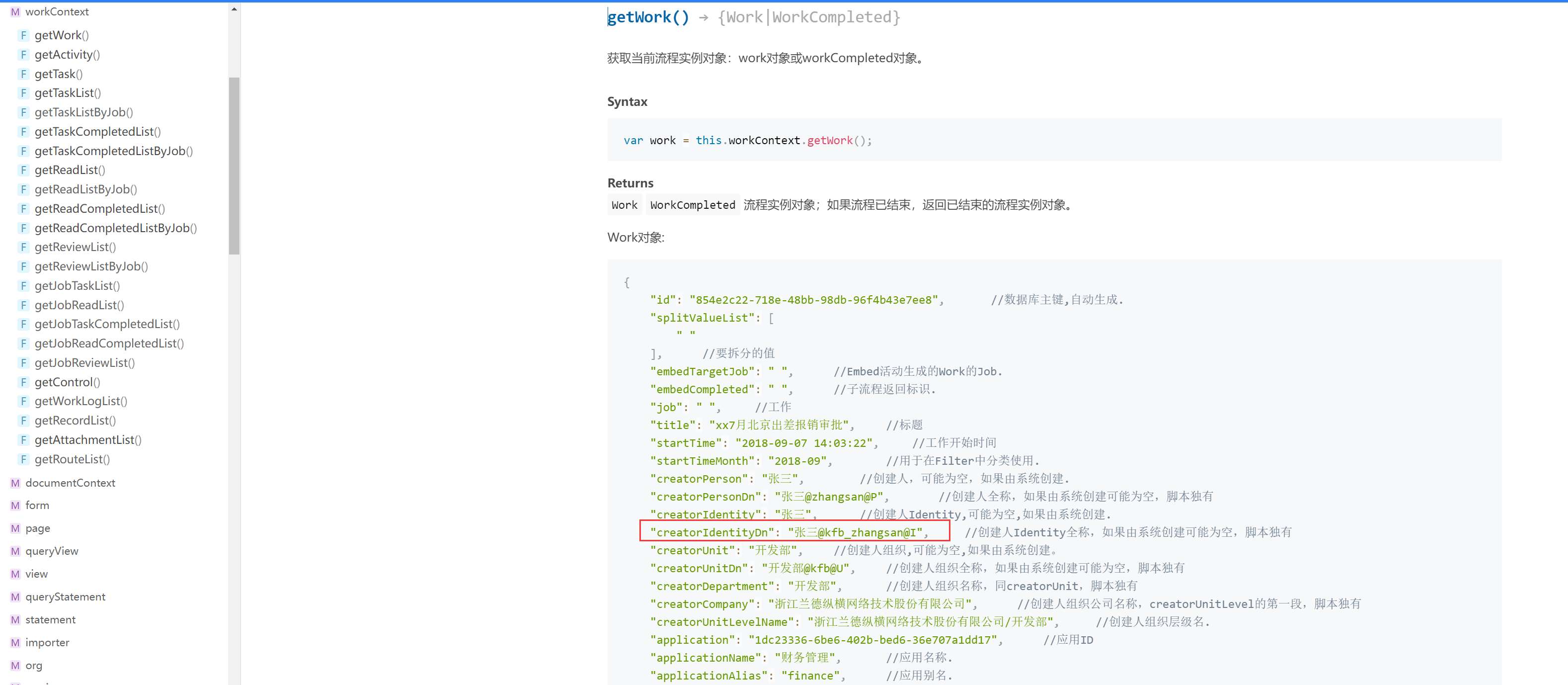Click the M icon beside documentContext
1568x685 pixels.
point(15,483)
